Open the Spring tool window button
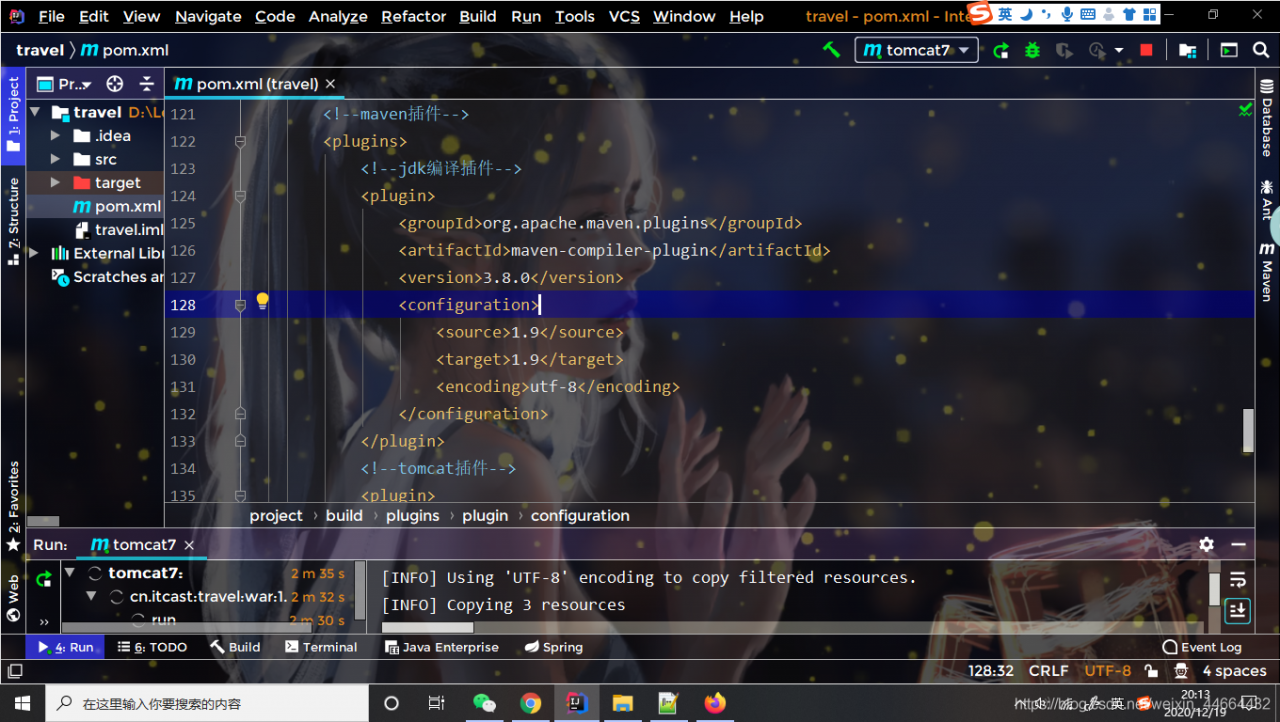Screen dimensions: 1280x722 553,647
